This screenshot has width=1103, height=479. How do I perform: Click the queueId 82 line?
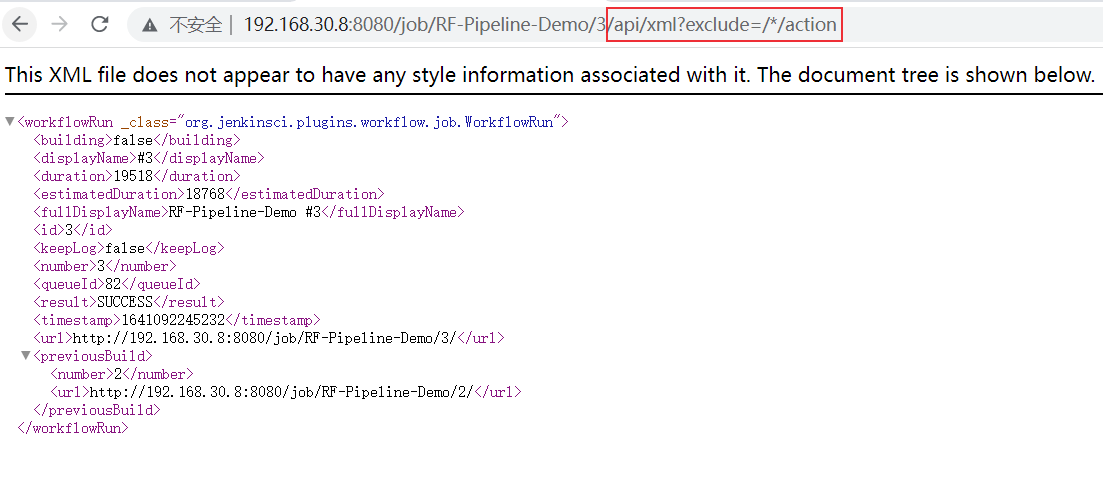point(117,283)
